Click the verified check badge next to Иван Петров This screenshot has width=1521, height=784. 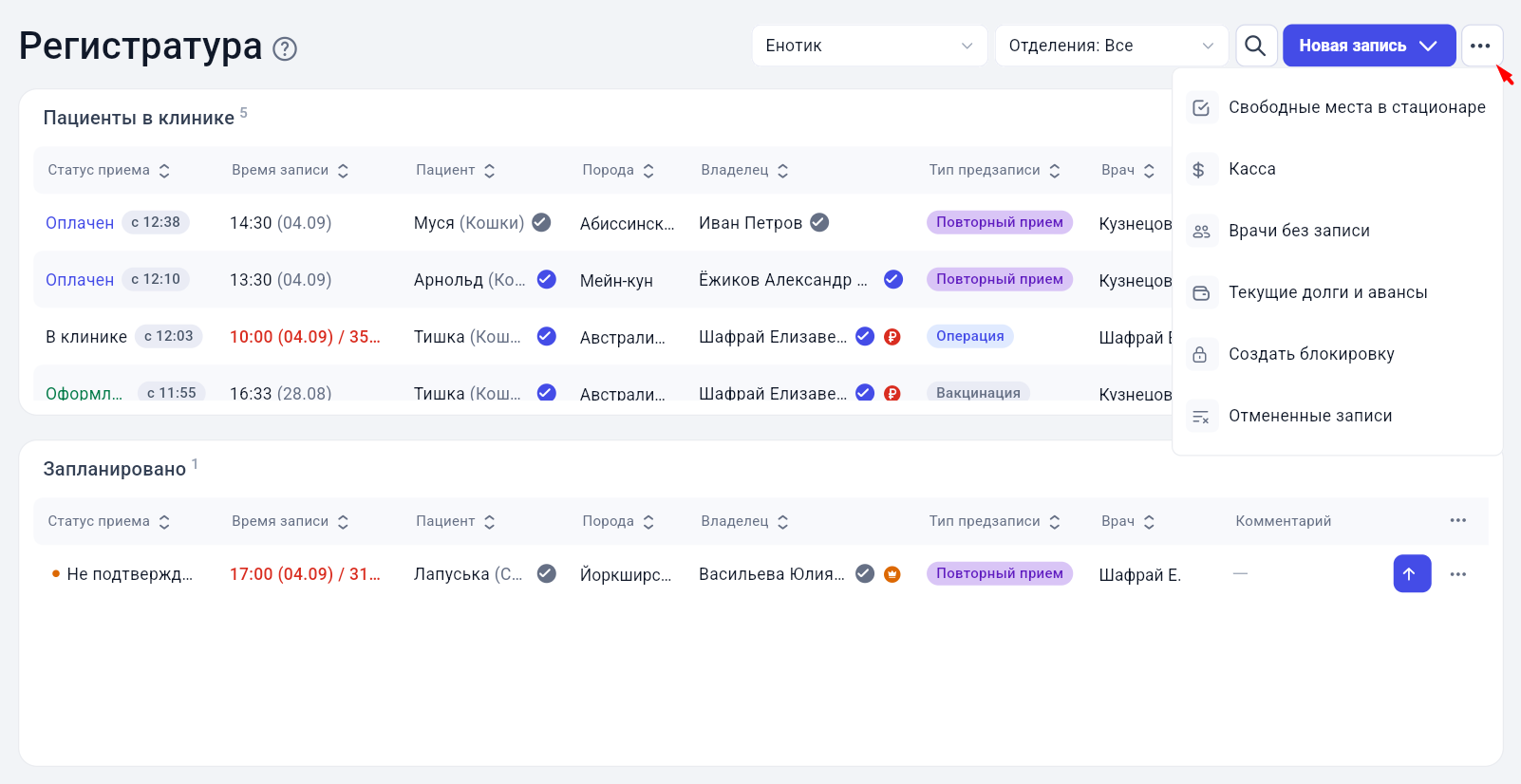819,222
